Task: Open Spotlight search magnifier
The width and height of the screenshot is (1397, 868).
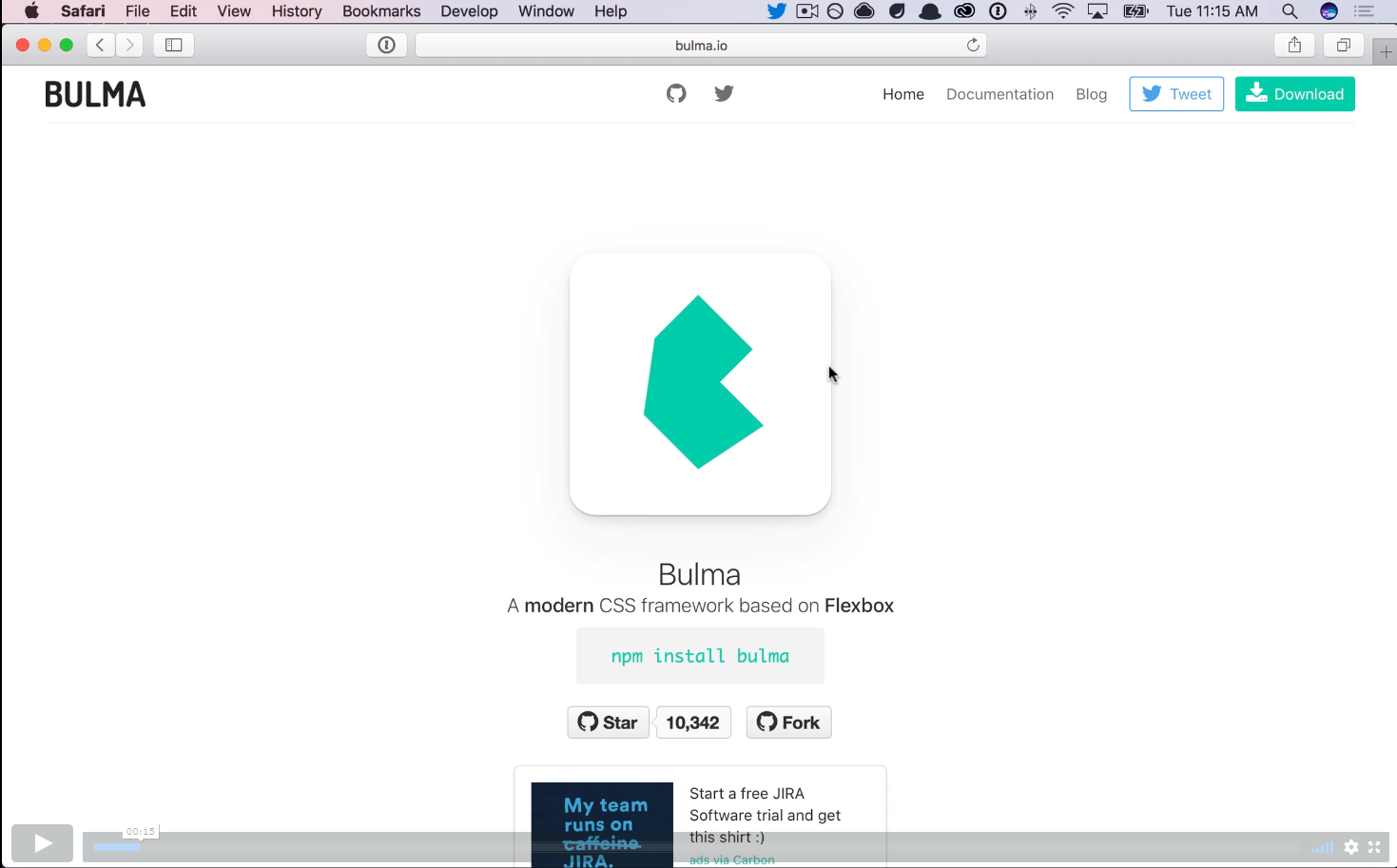Action: [1290, 11]
